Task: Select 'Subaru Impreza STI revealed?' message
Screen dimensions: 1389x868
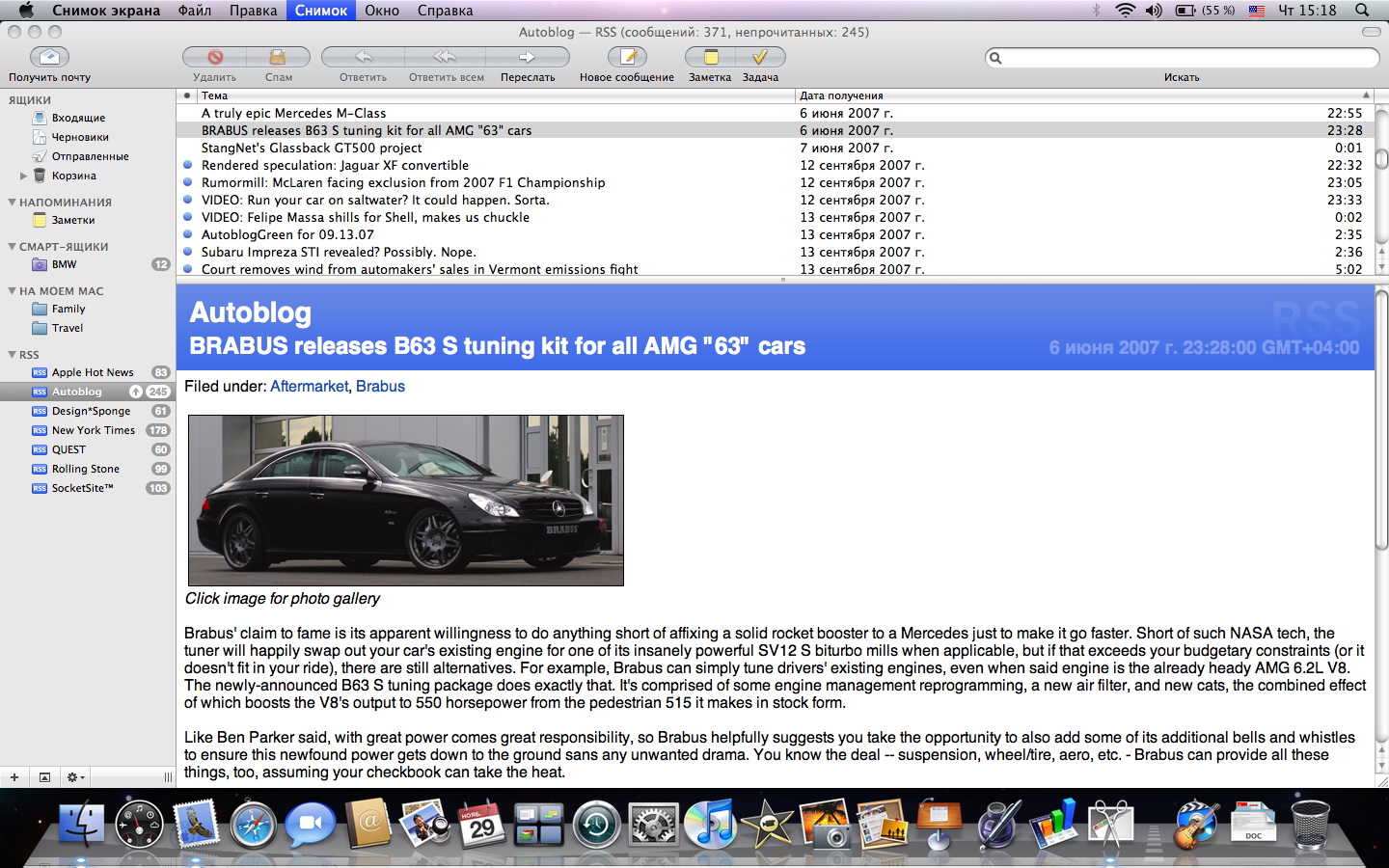Action: [x=776, y=252]
